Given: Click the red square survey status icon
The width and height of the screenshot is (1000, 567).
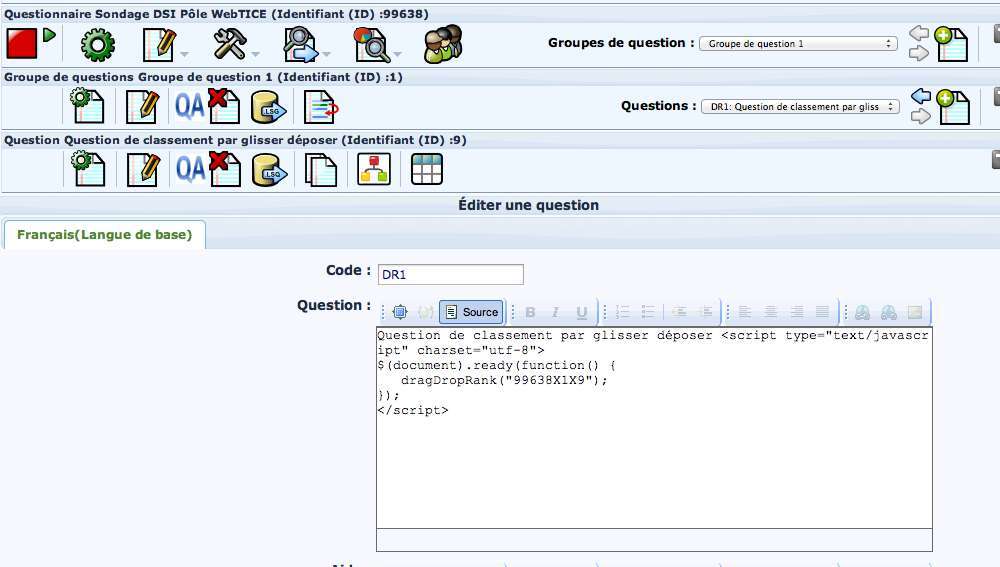Looking at the screenshot, I should [x=22, y=44].
